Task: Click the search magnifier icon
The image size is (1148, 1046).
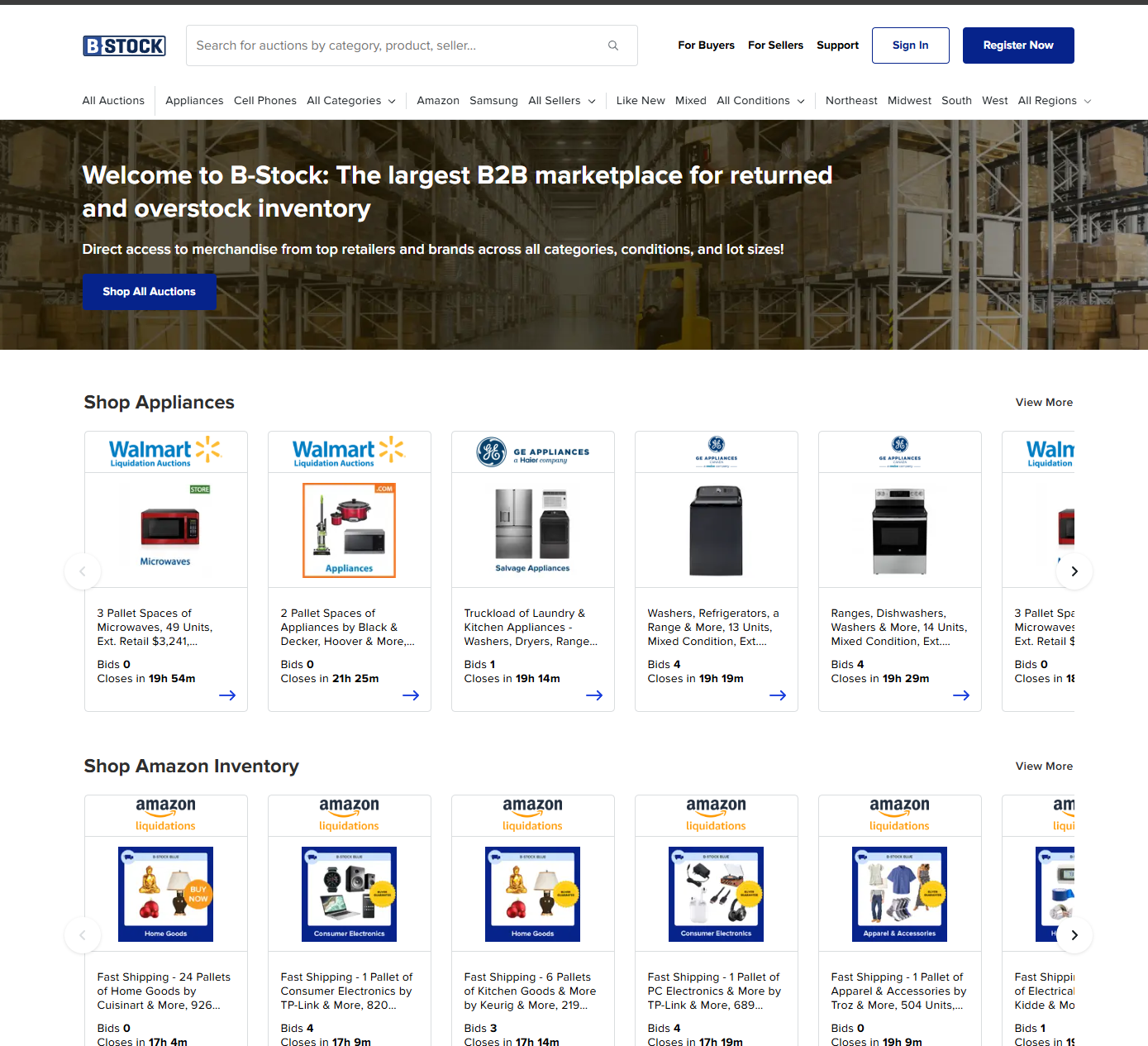Action: [613, 45]
